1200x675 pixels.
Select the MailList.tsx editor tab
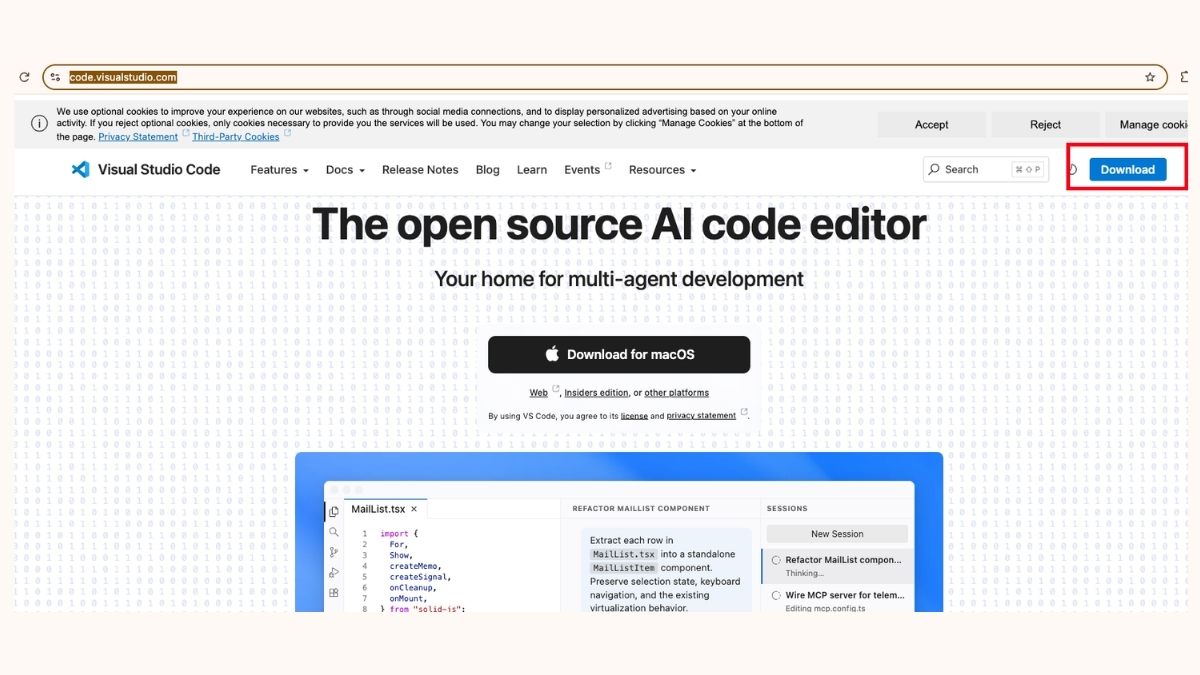385,509
